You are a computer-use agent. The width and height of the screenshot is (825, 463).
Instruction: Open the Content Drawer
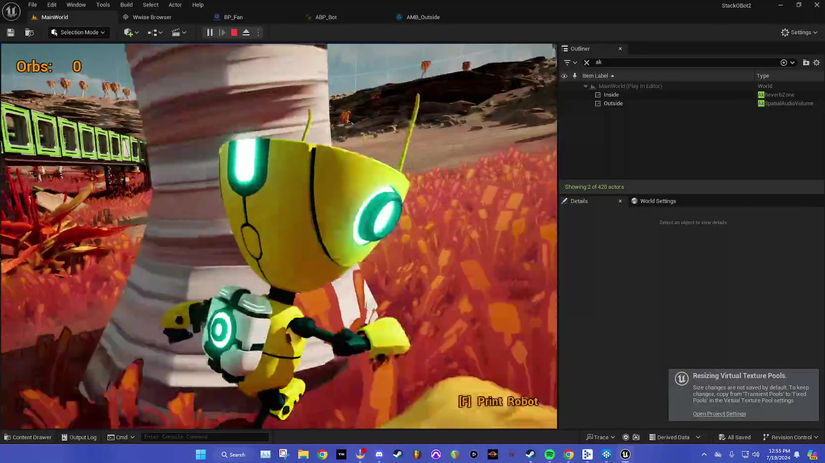click(x=28, y=437)
